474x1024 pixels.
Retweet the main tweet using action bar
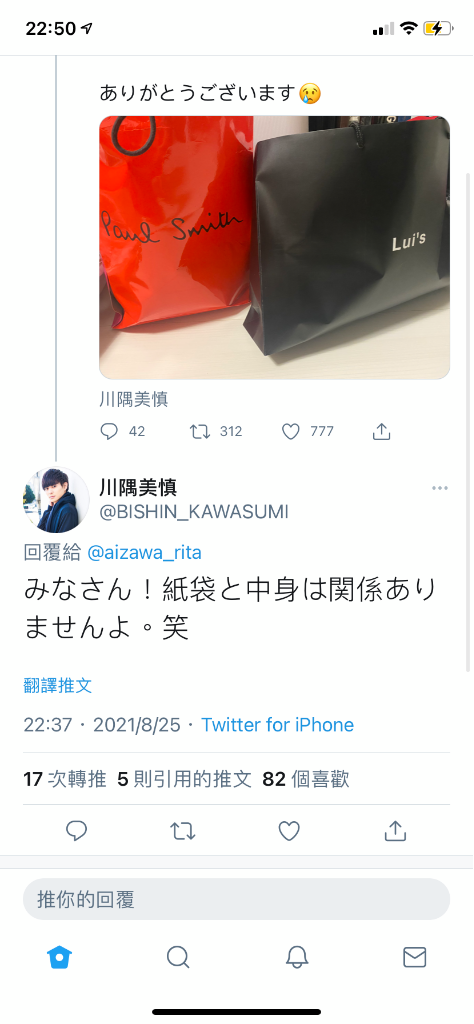(x=183, y=831)
